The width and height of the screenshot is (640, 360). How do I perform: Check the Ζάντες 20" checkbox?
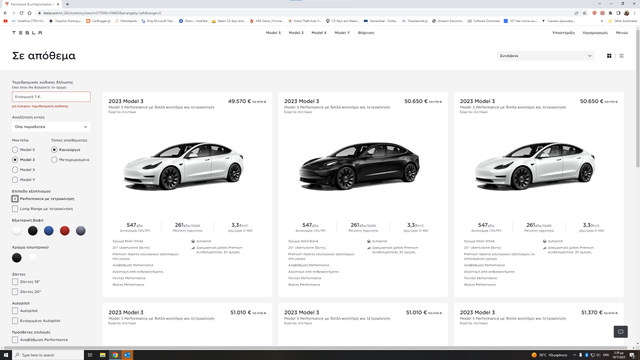pyautogui.click(x=15, y=291)
